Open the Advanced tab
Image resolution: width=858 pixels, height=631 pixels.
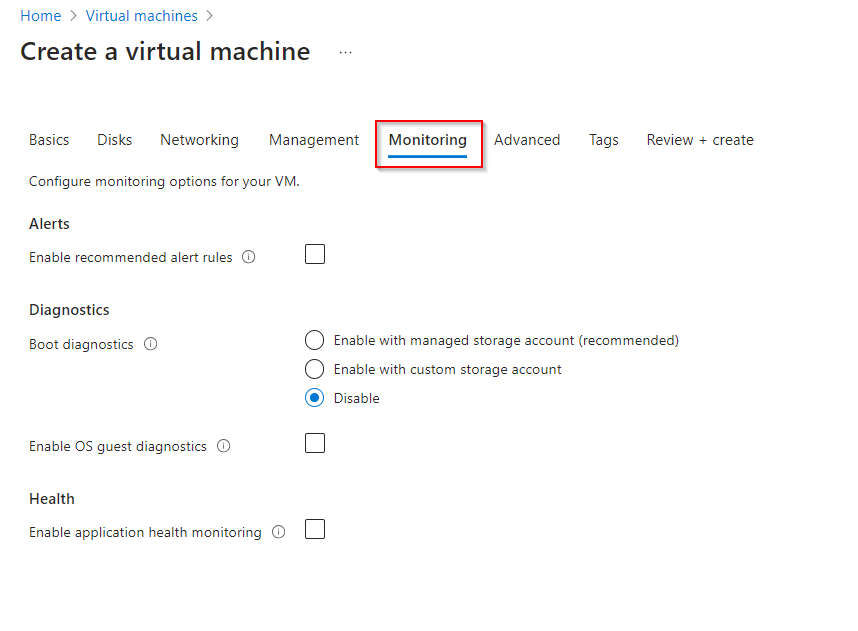[x=527, y=140]
